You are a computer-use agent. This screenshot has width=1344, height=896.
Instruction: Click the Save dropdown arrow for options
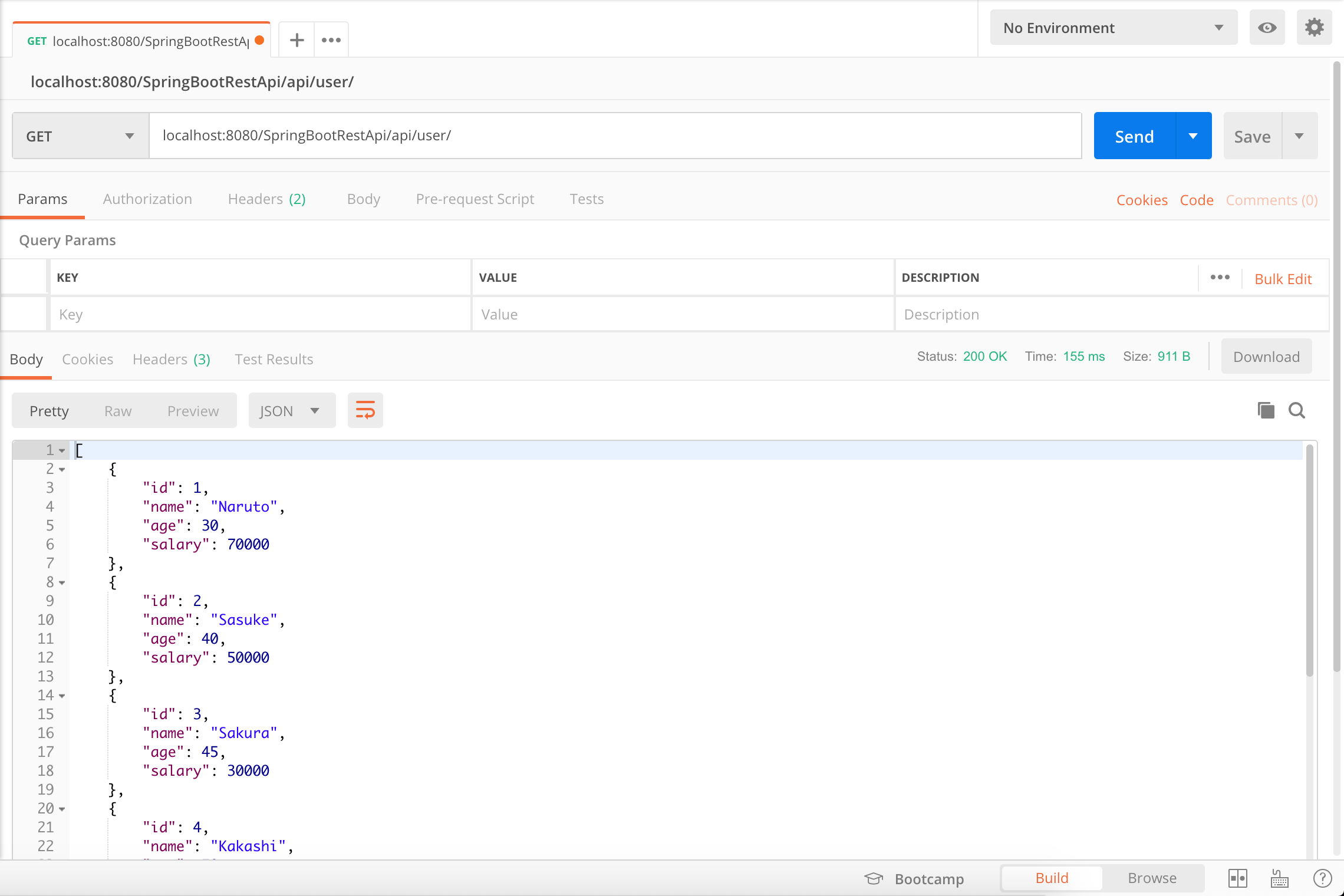click(x=1298, y=135)
